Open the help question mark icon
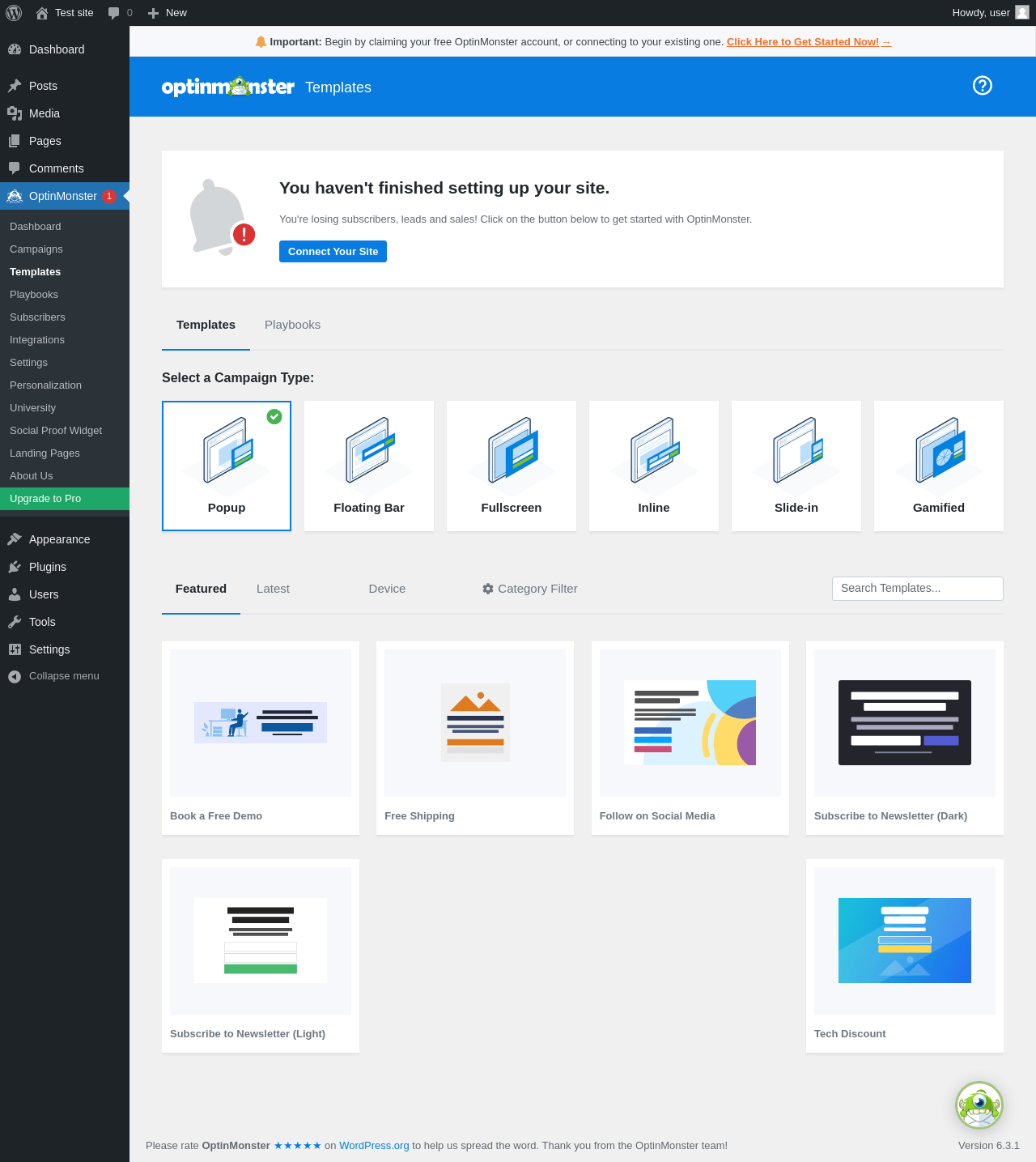This screenshot has height=1162, width=1036. (x=983, y=86)
